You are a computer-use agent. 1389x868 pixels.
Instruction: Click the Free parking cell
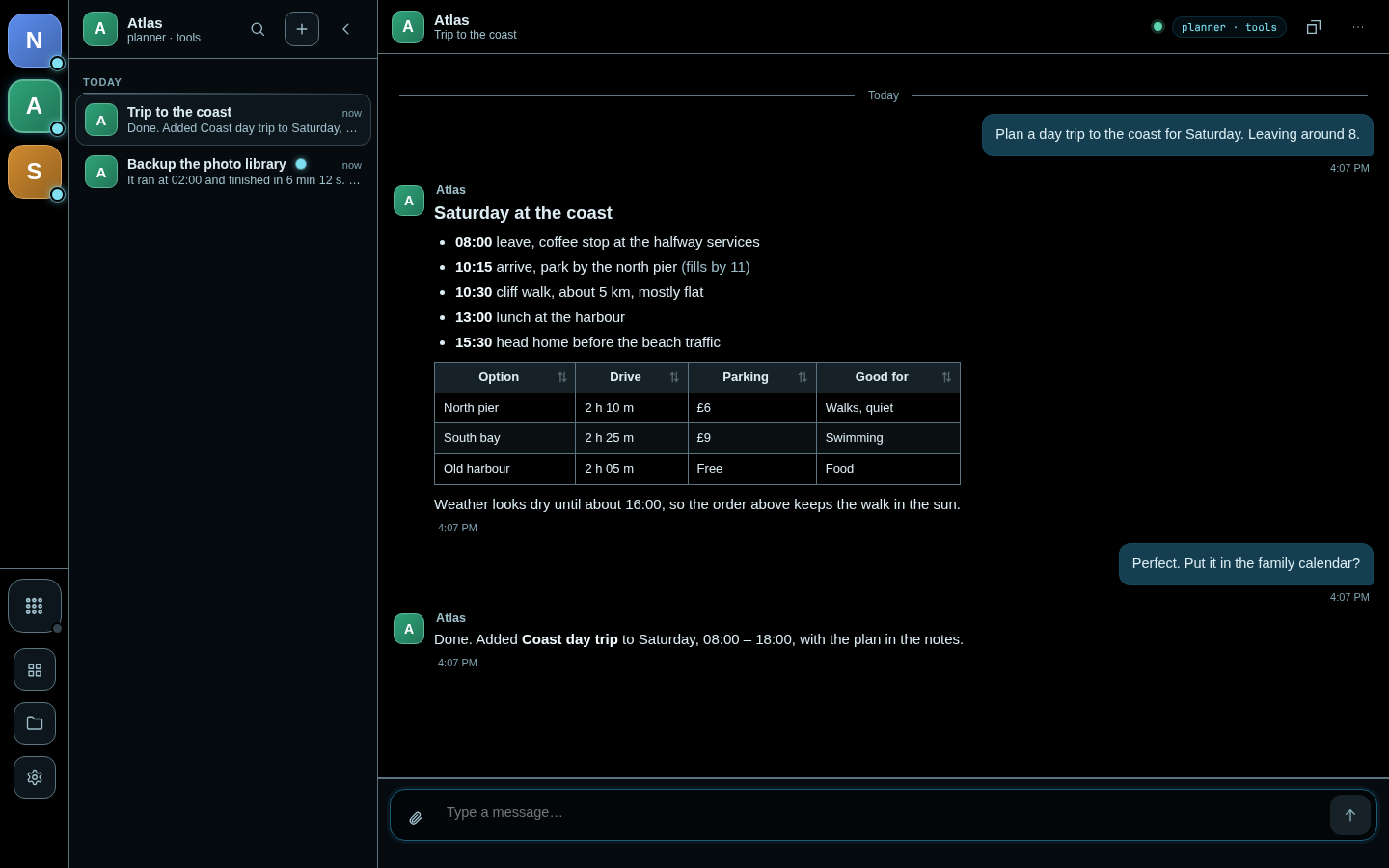click(752, 469)
